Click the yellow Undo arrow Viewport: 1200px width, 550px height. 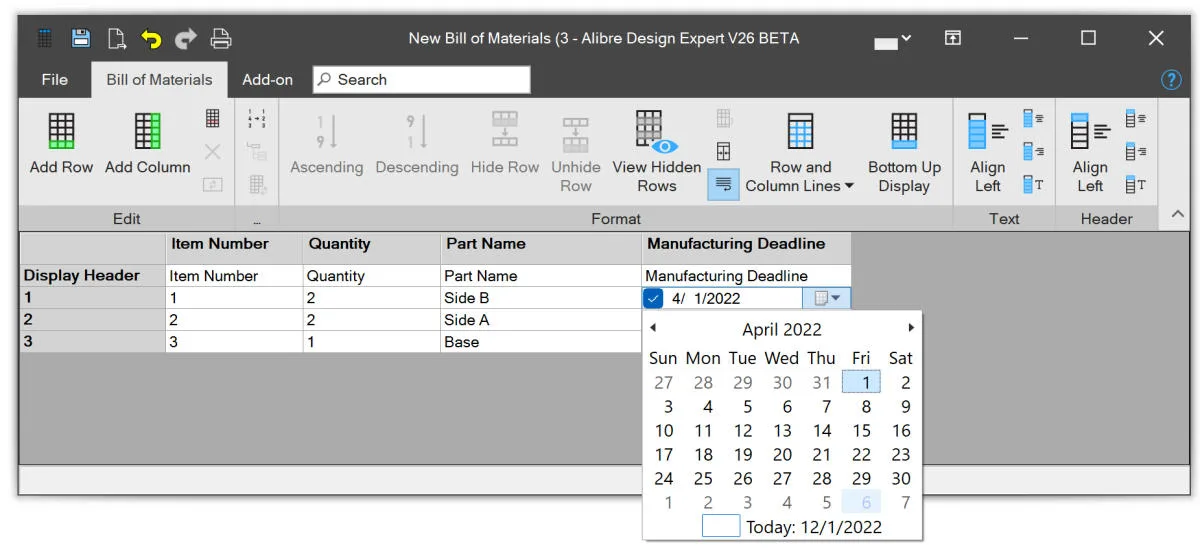tap(151, 38)
